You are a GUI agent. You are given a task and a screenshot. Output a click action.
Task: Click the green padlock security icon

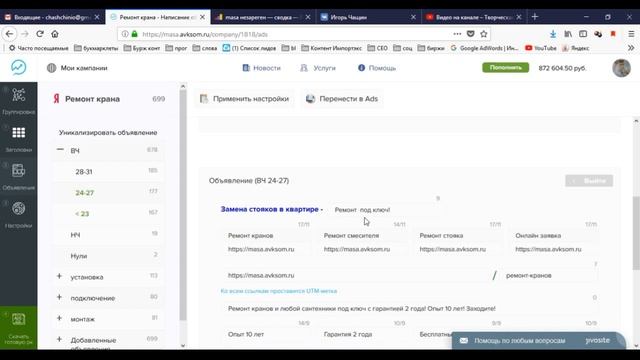point(135,34)
